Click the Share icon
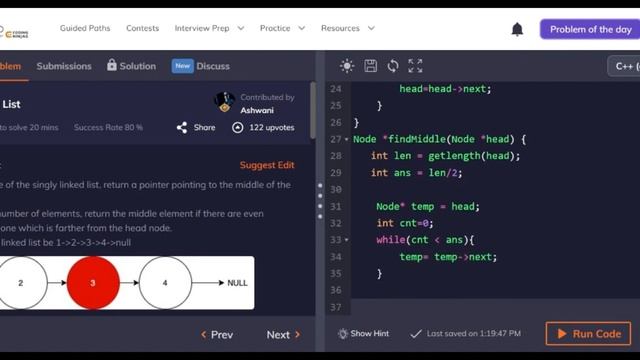Viewport: 640px width, 360px height. tap(182, 128)
